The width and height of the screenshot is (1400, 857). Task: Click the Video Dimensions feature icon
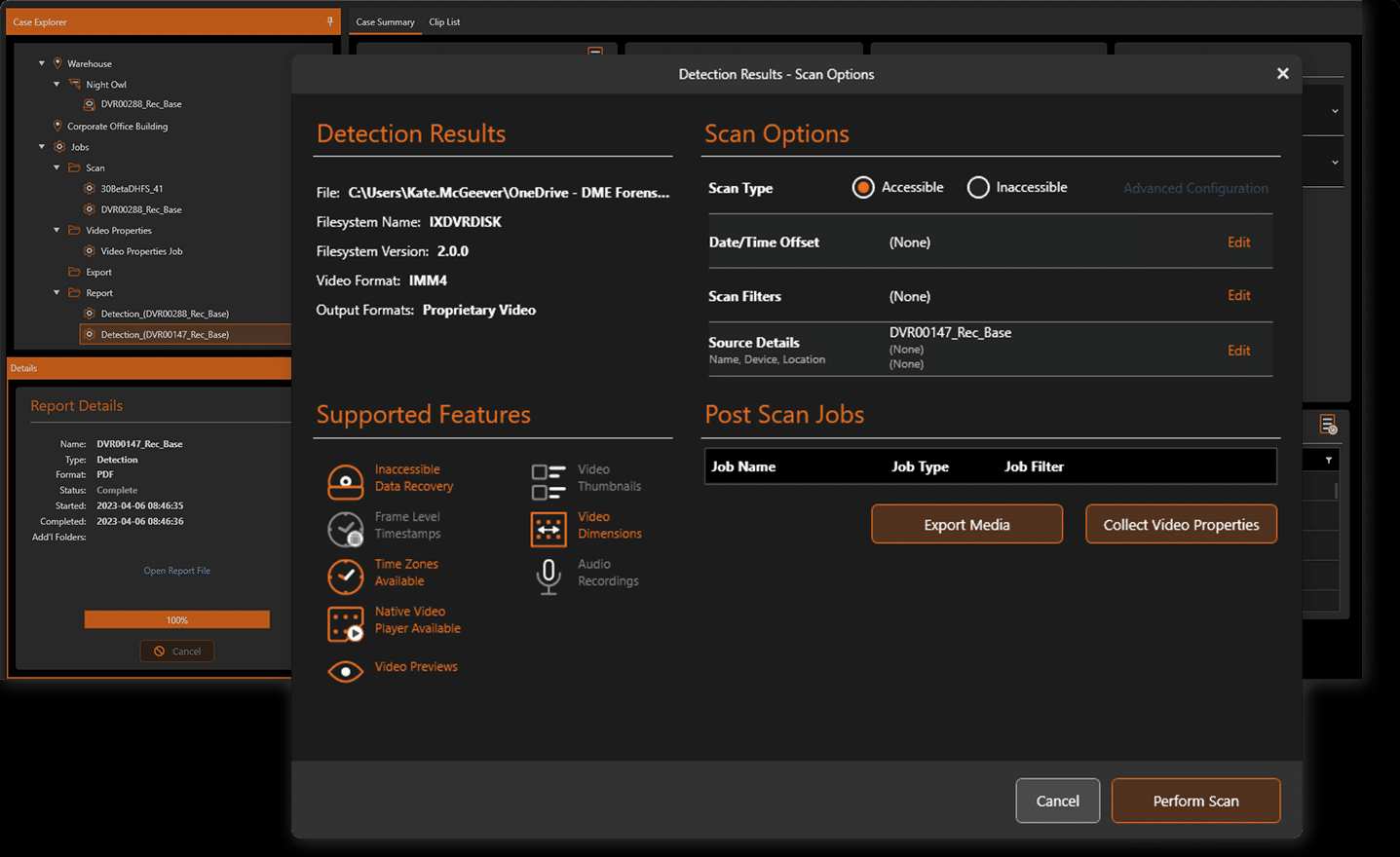click(549, 529)
